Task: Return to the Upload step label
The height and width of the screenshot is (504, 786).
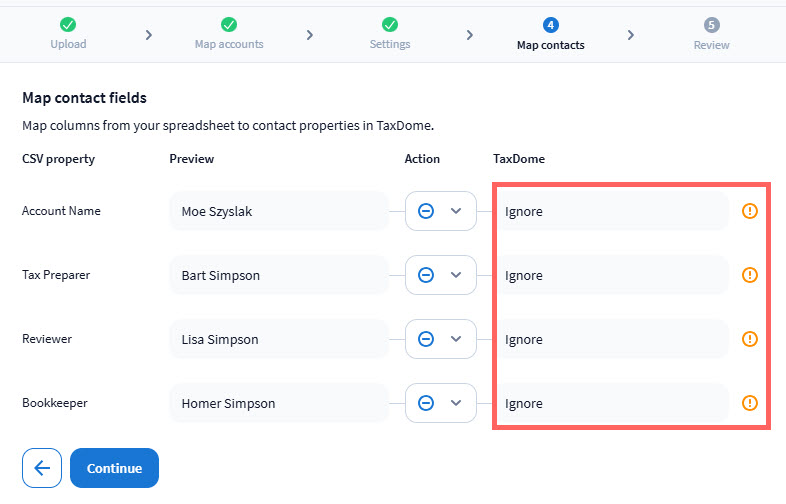Action: 68,45
